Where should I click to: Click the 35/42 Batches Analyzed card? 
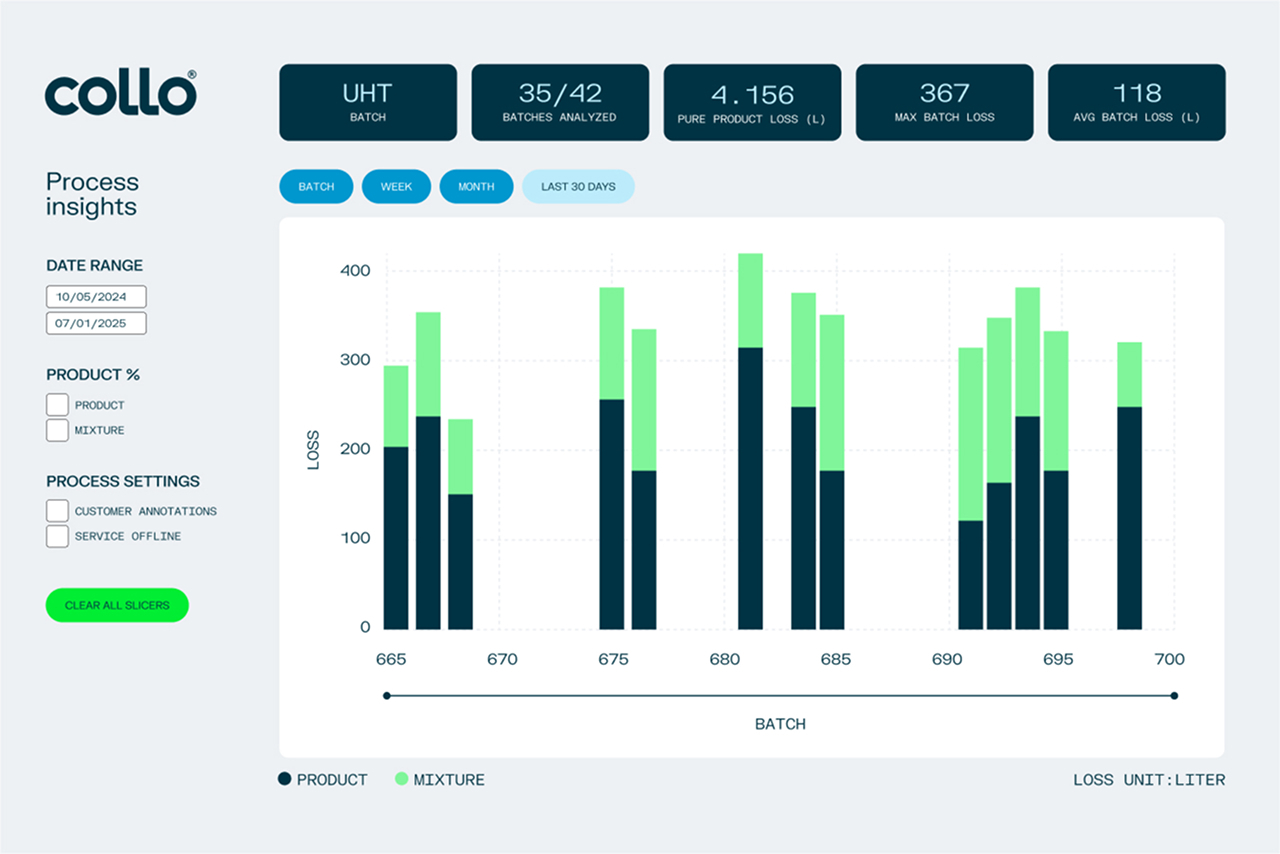[x=560, y=101]
